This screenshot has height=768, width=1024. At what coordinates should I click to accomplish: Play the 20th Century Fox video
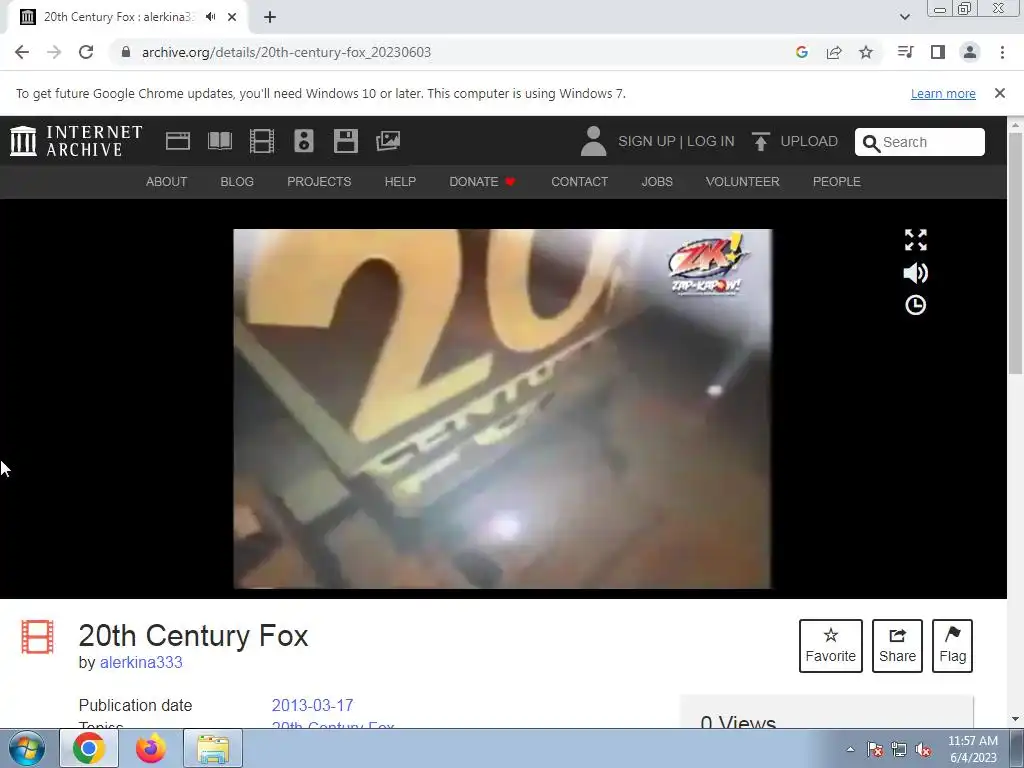tap(502, 409)
